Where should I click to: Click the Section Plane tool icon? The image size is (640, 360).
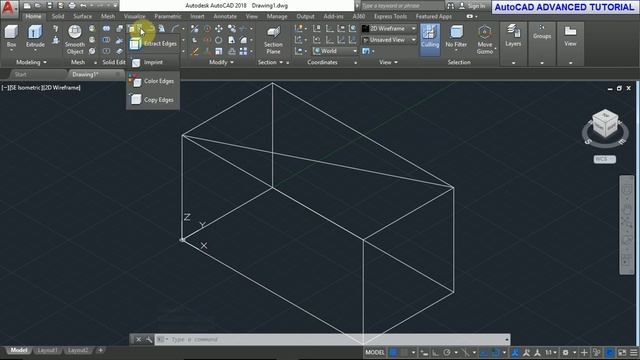273,32
